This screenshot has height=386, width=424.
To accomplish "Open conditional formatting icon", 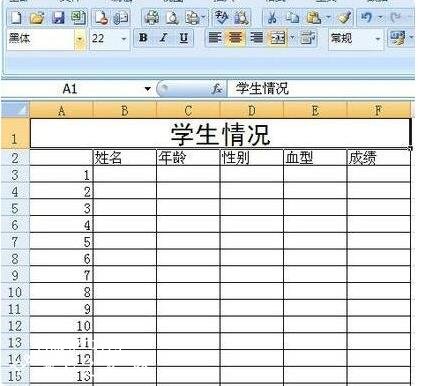I will (x=397, y=38).
